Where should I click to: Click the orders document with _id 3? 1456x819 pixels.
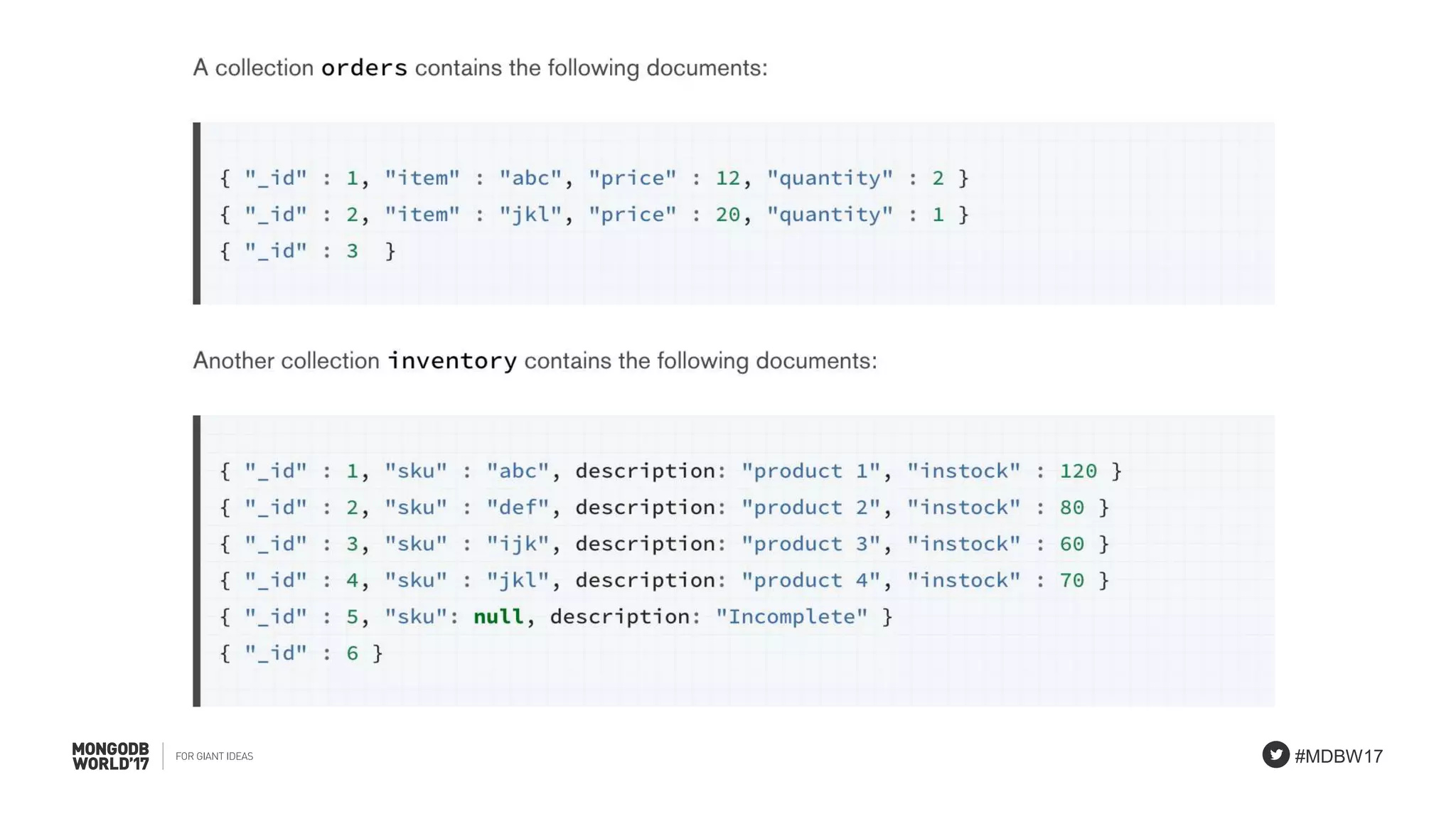307,251
